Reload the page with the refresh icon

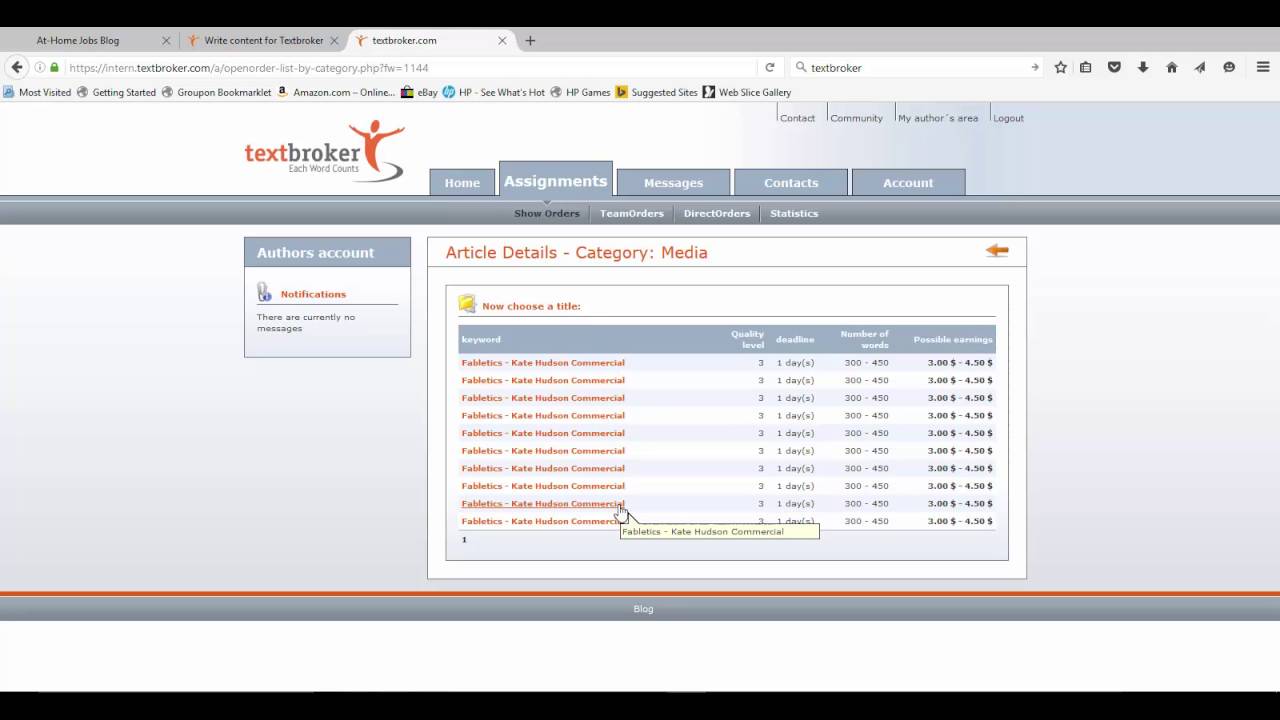(770, 67)
